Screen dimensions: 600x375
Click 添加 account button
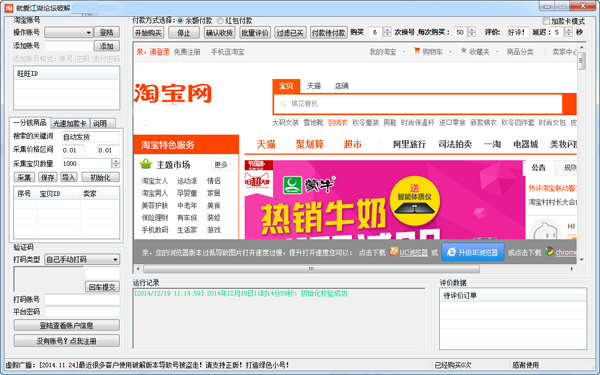pyautogui.click(x=107, y=46)
